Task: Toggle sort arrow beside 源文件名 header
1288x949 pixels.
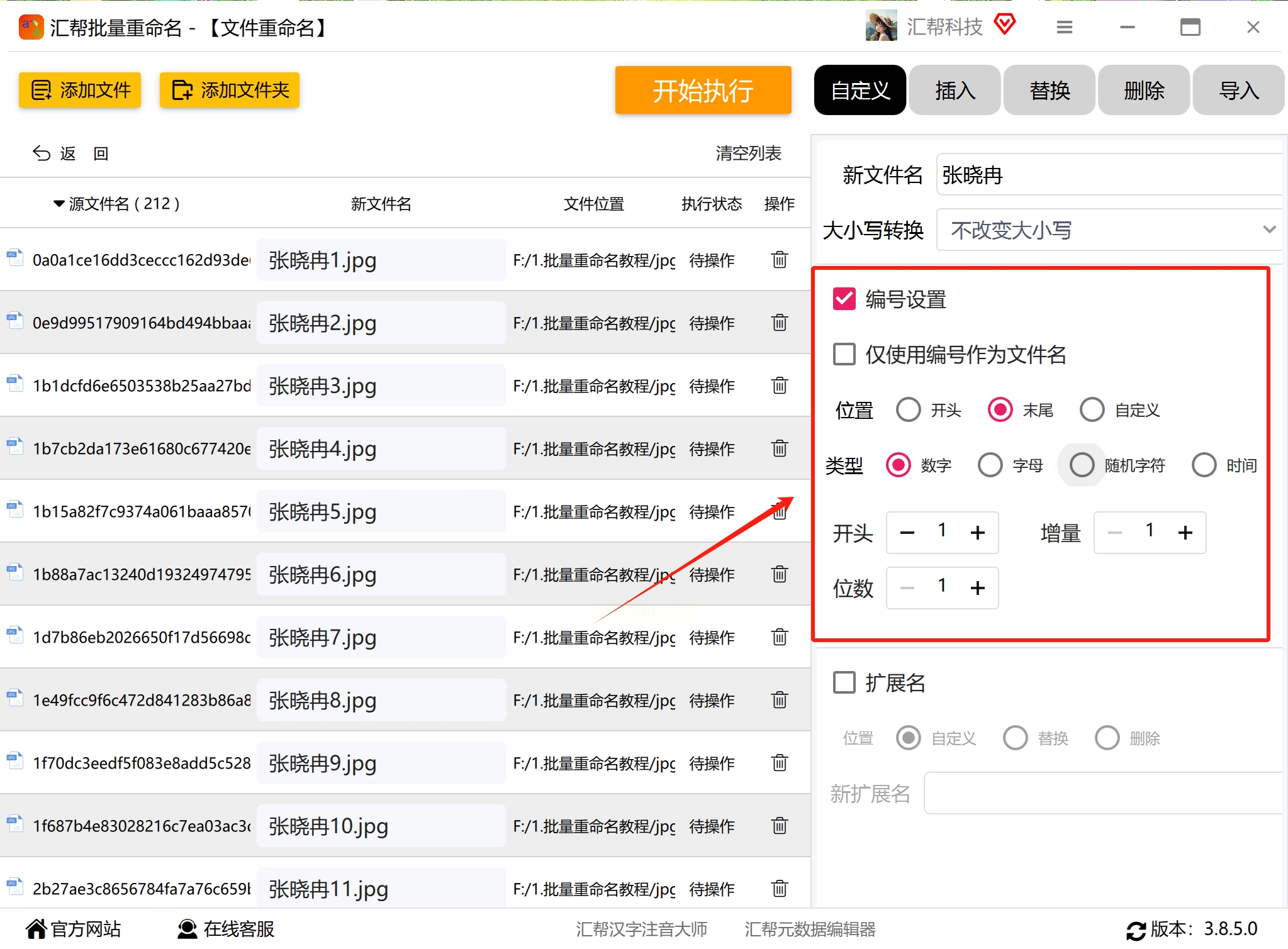Action: pyautogui.click(x=59, y=204)
